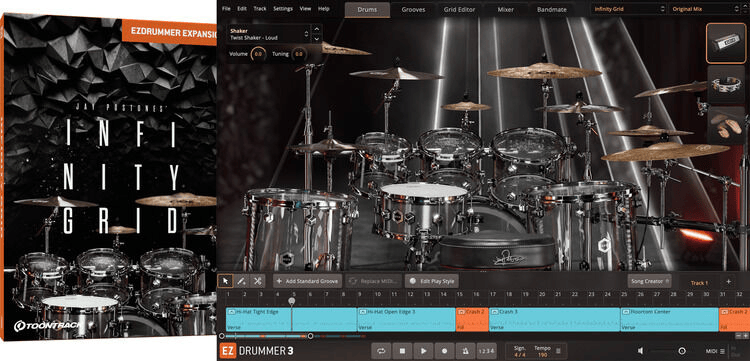
Task: Open the Track menu
Action: (260, 9)
